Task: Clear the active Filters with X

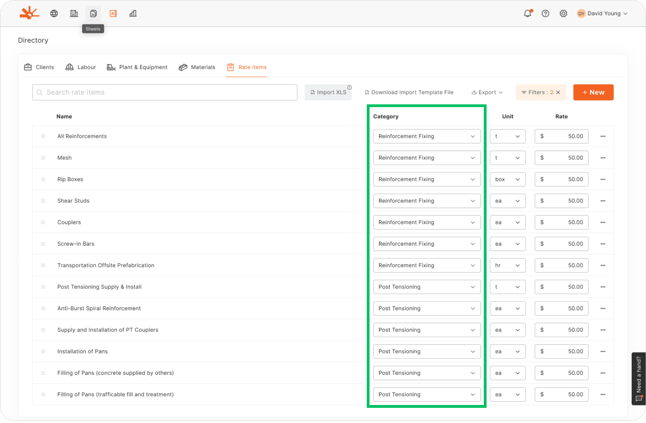Action: [558, 92]
